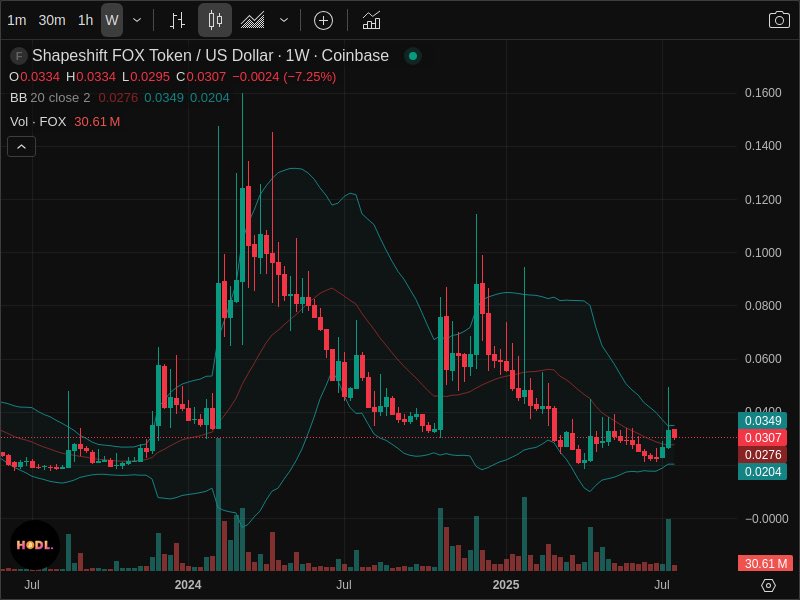The height and width of the screenshot is (600, 800).
Task: Expand the chart style dropdown chevron
Action: 284,20
